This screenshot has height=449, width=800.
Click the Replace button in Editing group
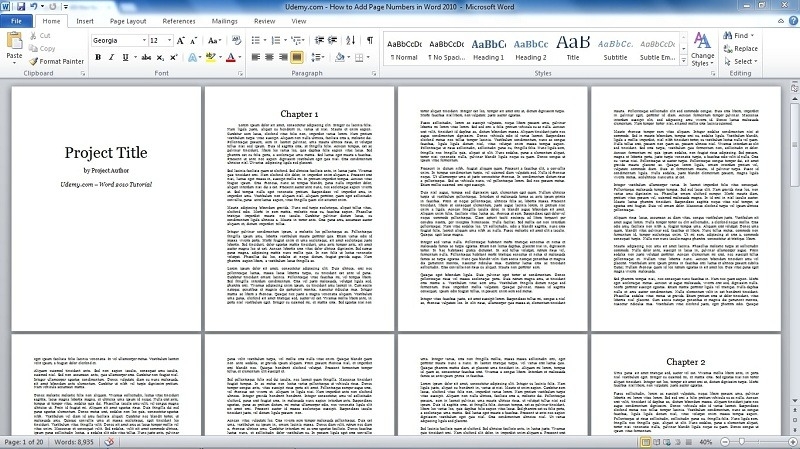pyautogui.click(x=740, y=48)
